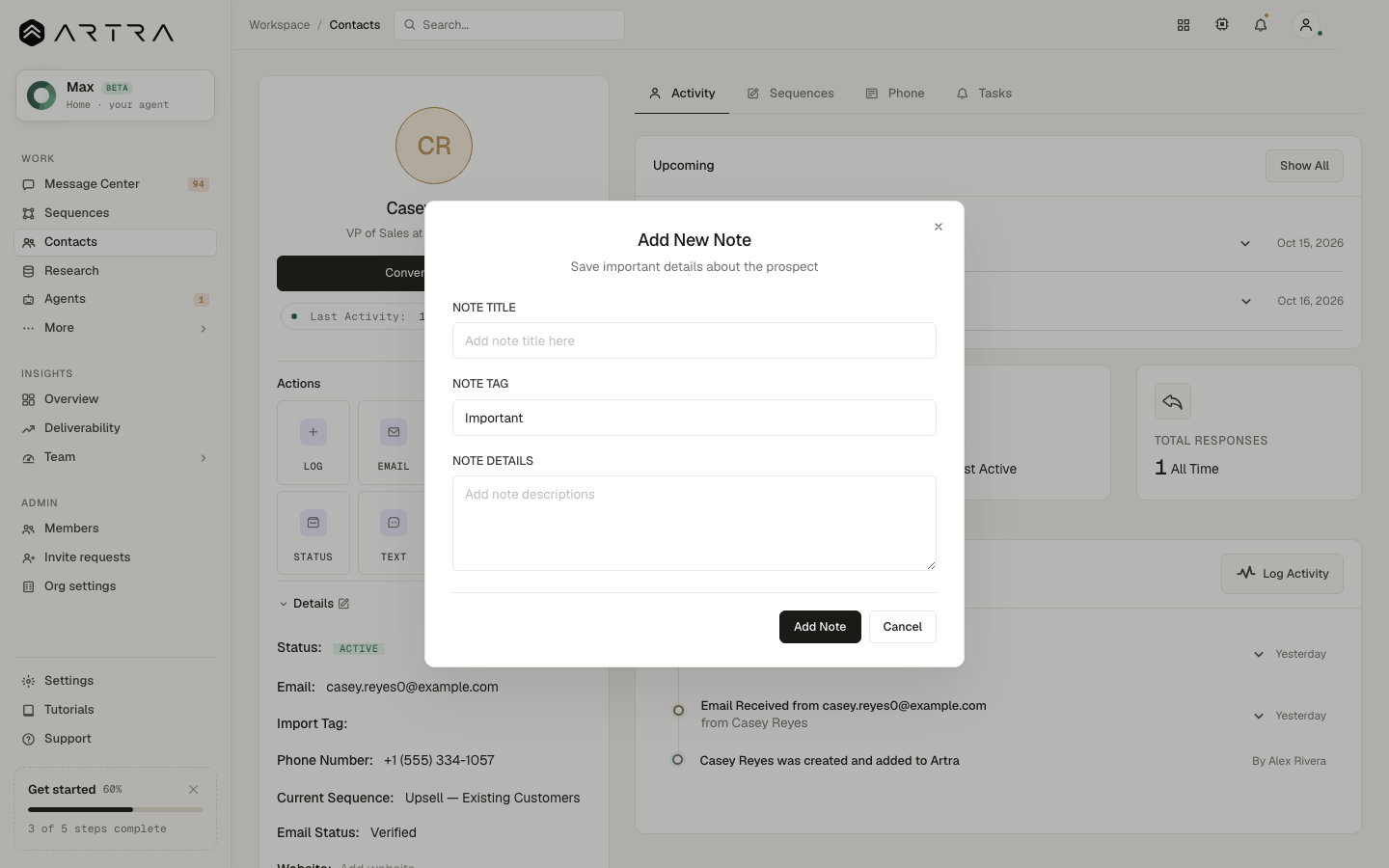Dismiss the Get started card
The height and width of the screenshot is (868, 1389).
[x=194, y=789]
